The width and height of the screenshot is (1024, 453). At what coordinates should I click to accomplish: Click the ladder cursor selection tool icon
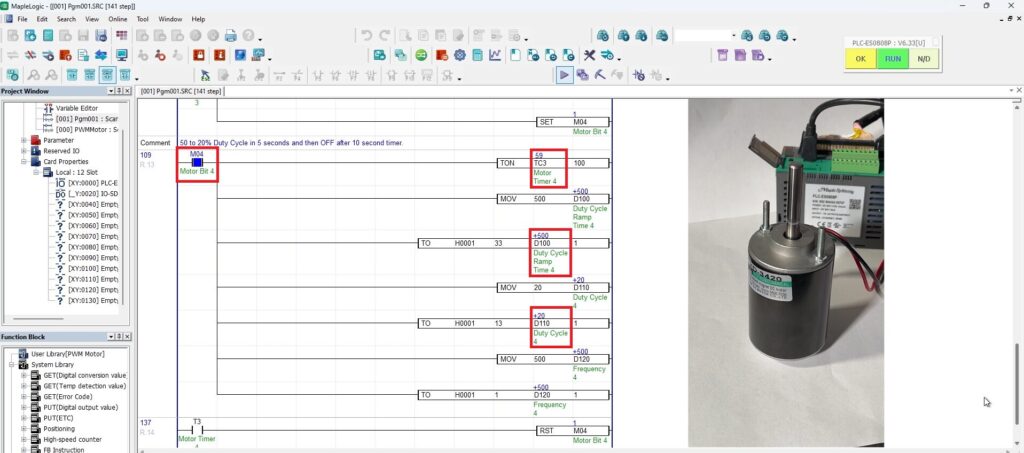coord(205,75)
